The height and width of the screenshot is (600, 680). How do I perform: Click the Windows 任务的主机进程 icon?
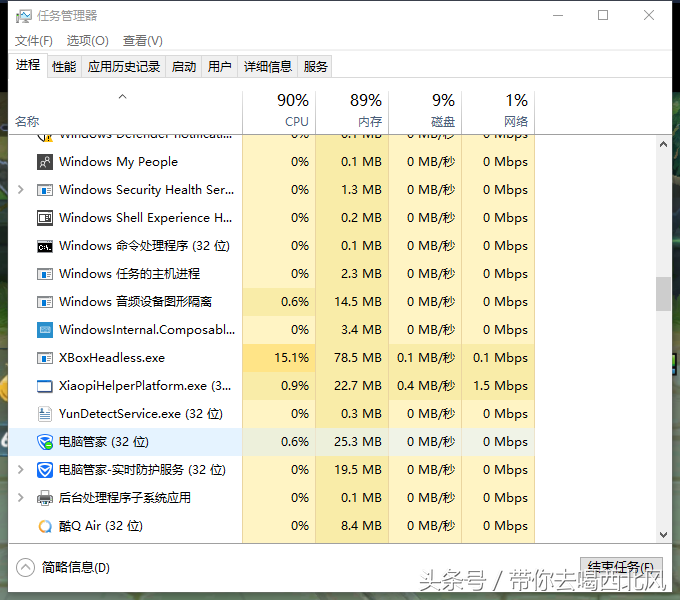click(x=45, y=274)
